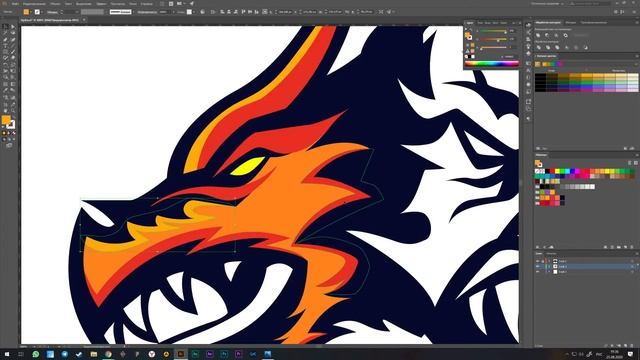Screen dimensions: 640x360
Task: Select the black swatch in Swatches panel
Action: coord(547,171)
